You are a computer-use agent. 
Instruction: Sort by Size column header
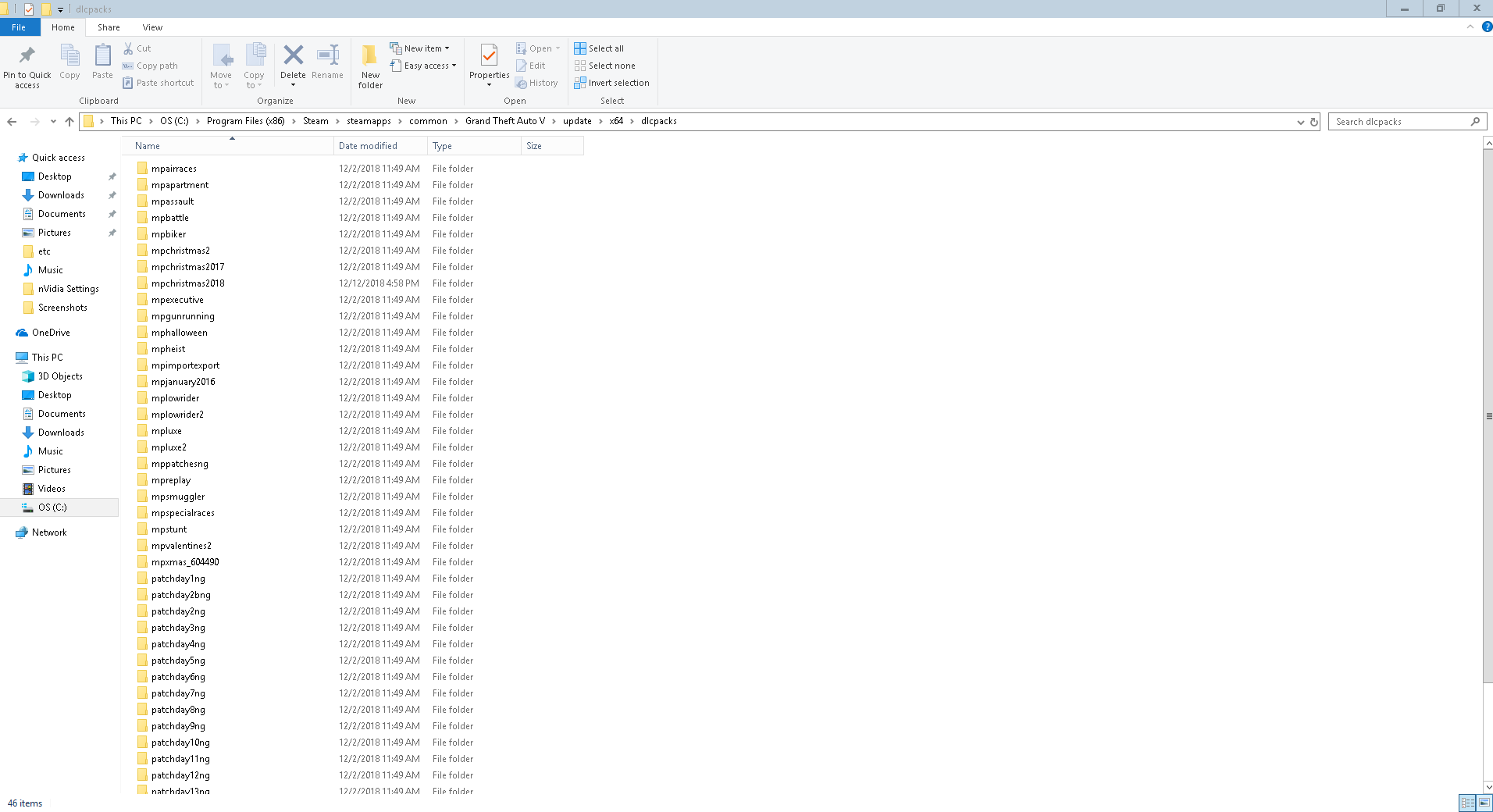(x=552, y=146)
